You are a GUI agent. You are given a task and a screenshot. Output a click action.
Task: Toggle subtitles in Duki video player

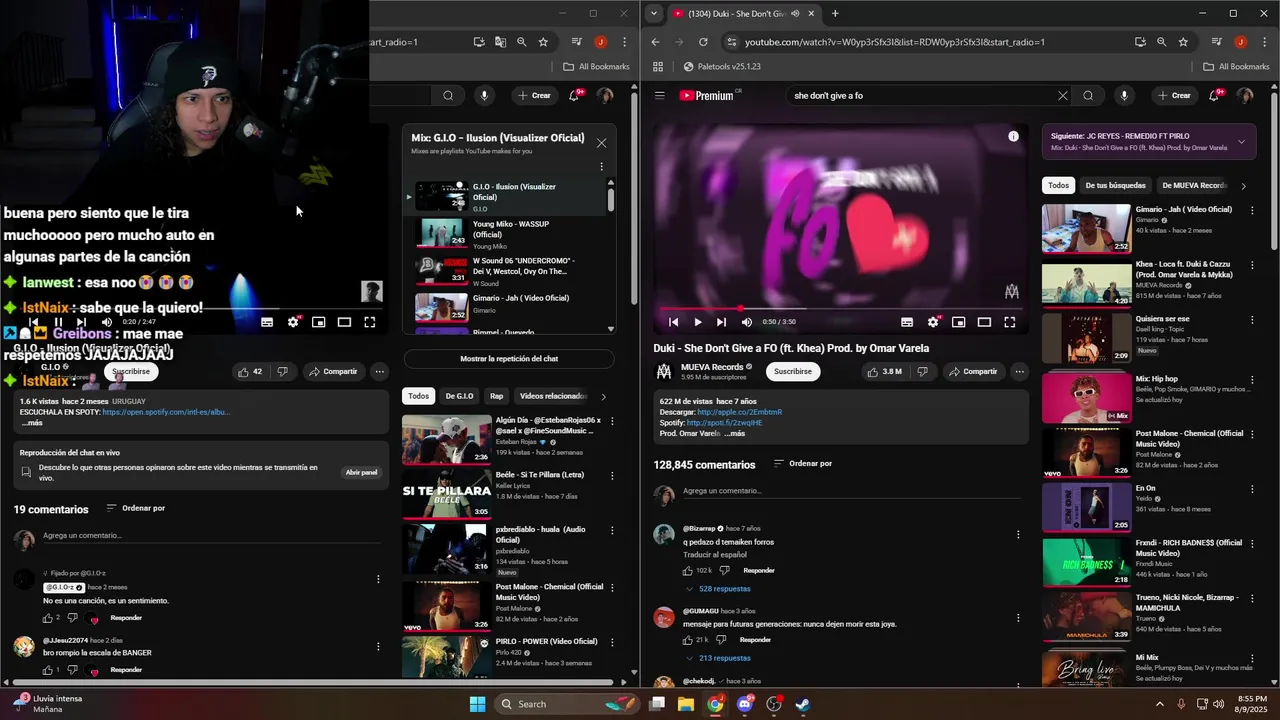[907, 322]
